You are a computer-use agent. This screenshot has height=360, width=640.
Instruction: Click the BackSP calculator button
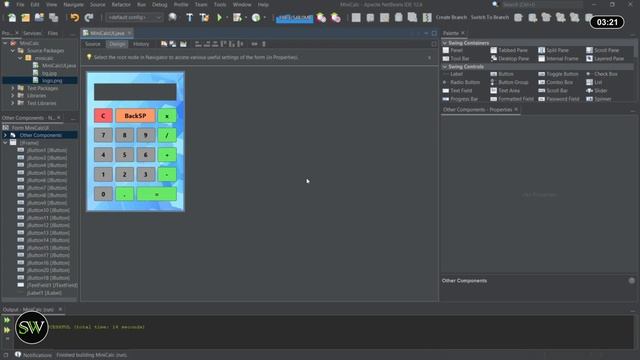[135, 116]
